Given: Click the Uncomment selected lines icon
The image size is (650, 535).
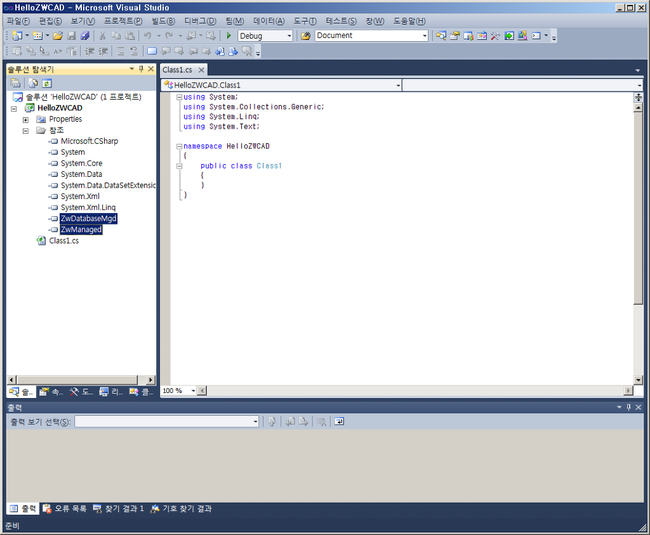Looking at the screenshot, I should (x=133, y=51).
